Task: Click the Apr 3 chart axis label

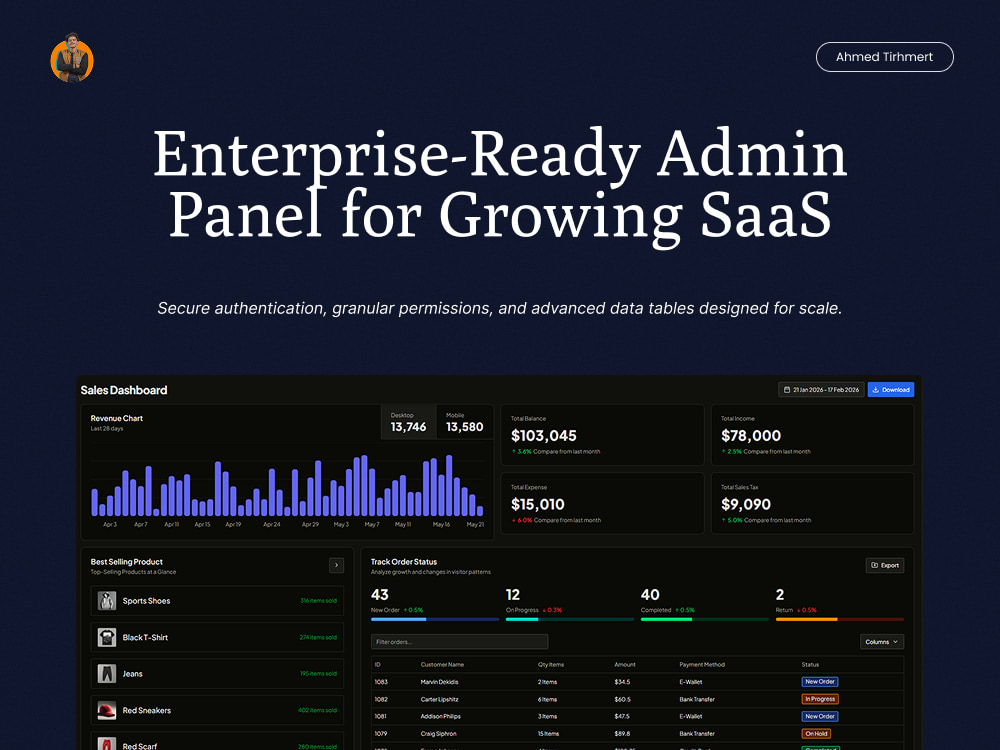Action: click(110, 524)
